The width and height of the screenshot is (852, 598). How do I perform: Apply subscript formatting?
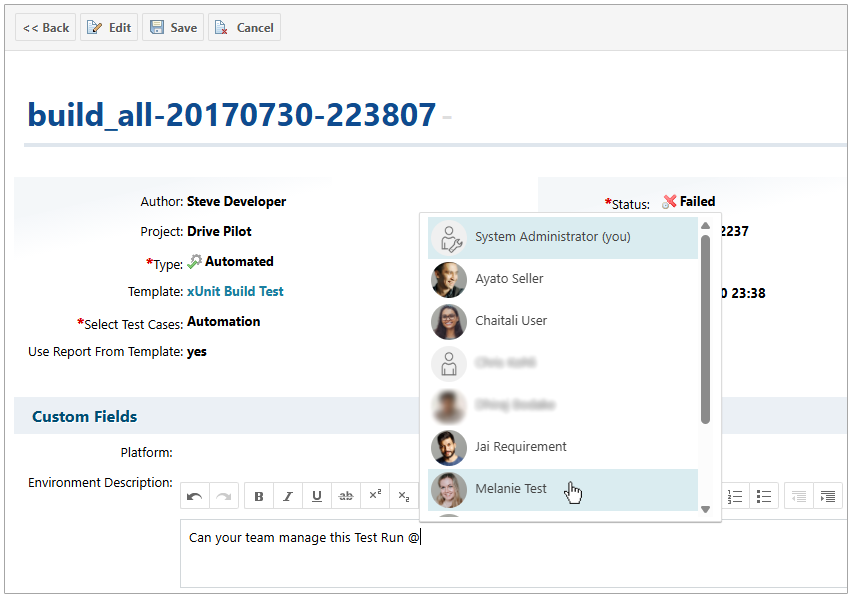[x=404, y=496]
